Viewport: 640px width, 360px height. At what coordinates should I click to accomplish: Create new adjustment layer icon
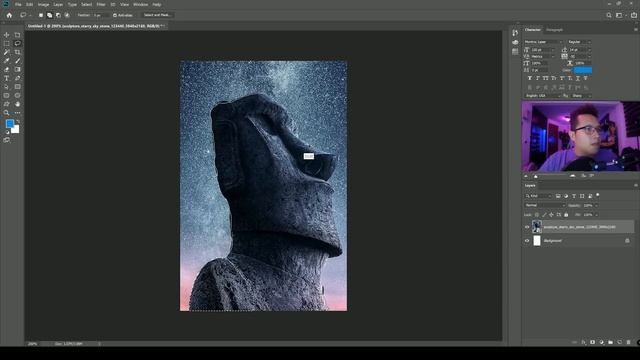point(601,342)
